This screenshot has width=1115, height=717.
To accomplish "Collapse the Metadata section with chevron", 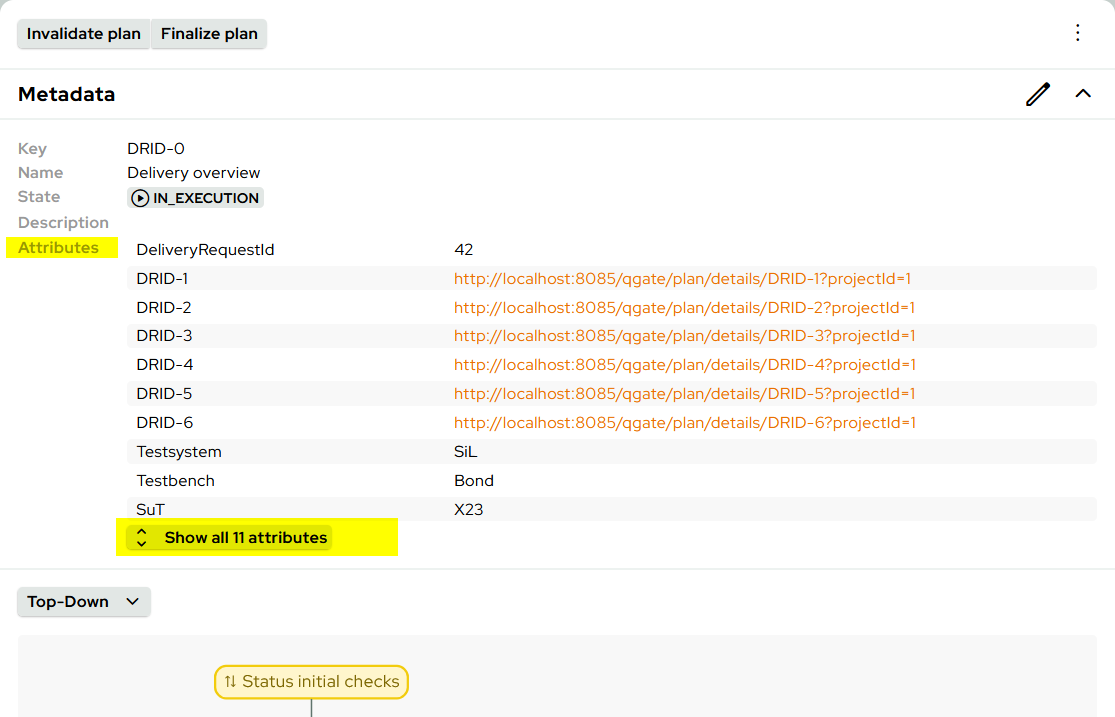I will pos(1083,94).
